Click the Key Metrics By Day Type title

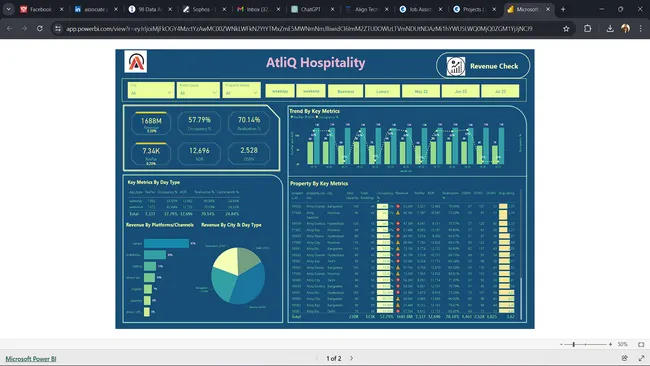click(153, 182)
